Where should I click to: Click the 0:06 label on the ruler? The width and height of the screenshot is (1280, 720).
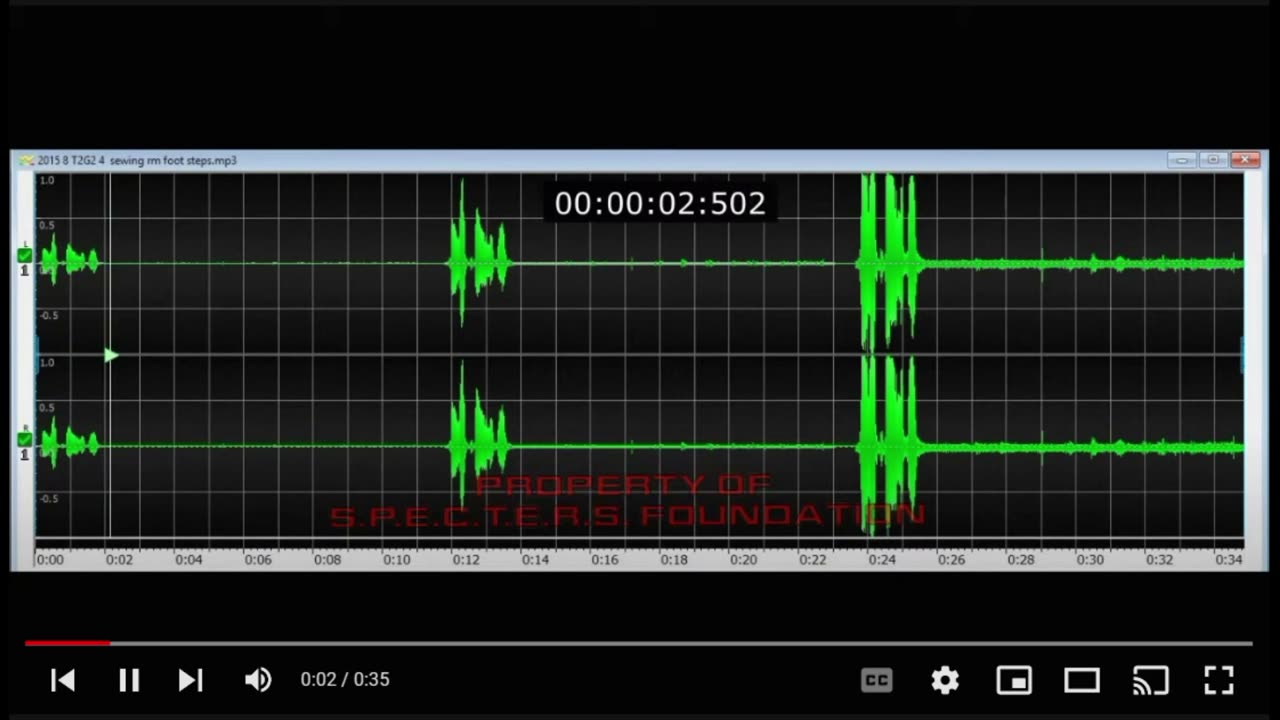click(258, 560)
